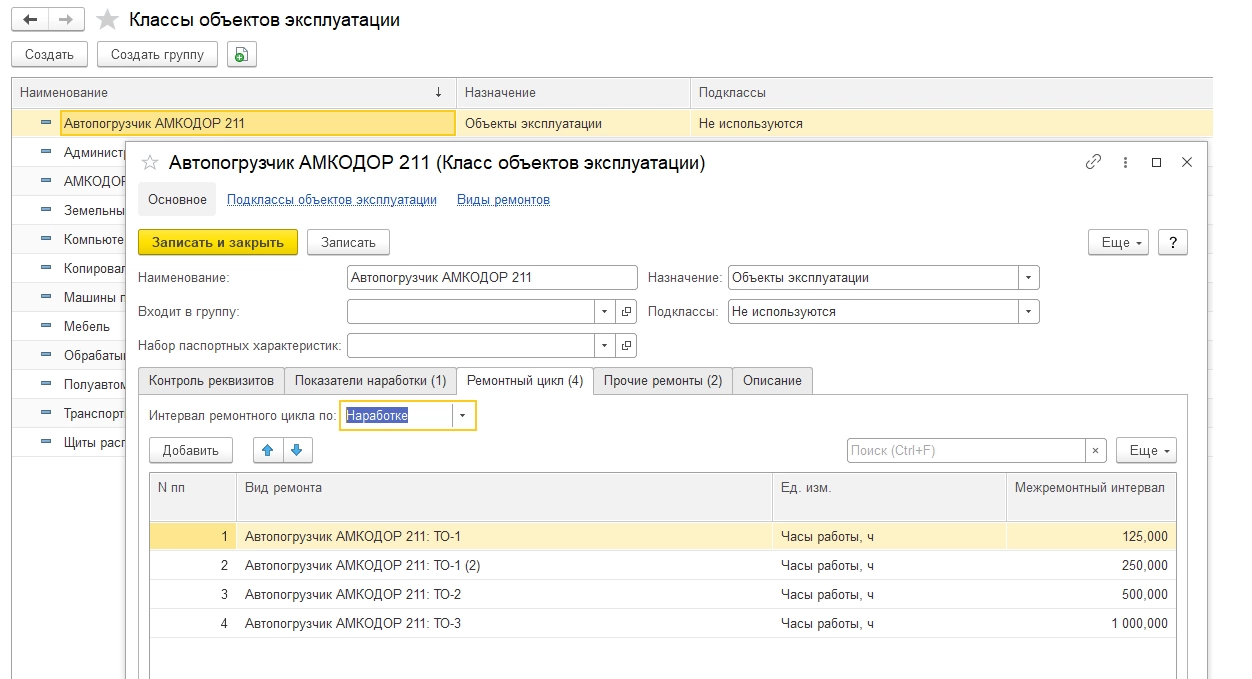Click the interval value 125,000

coord(1145,537)
